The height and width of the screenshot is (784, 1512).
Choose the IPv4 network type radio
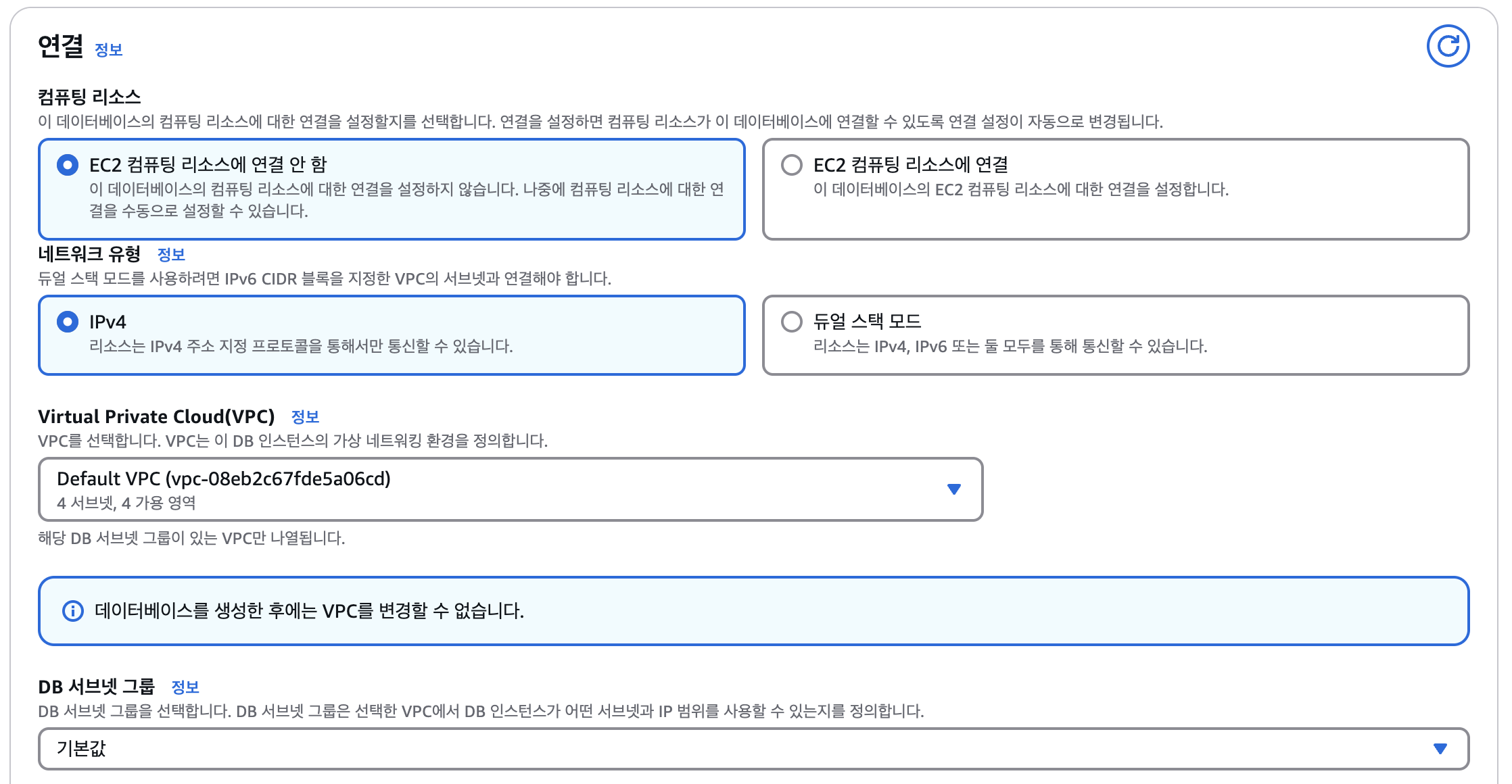click(68, 322)
